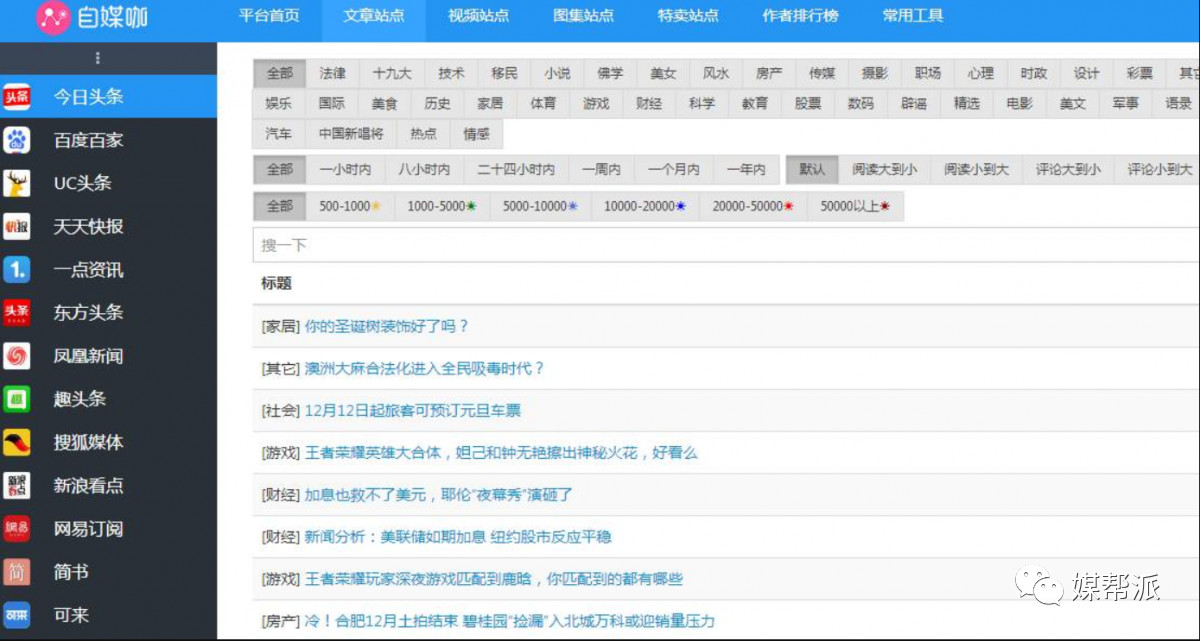This screenshot has height=641, width=1200.
Task: Select the 百度百家 paw icon
Action: point(17,140)
